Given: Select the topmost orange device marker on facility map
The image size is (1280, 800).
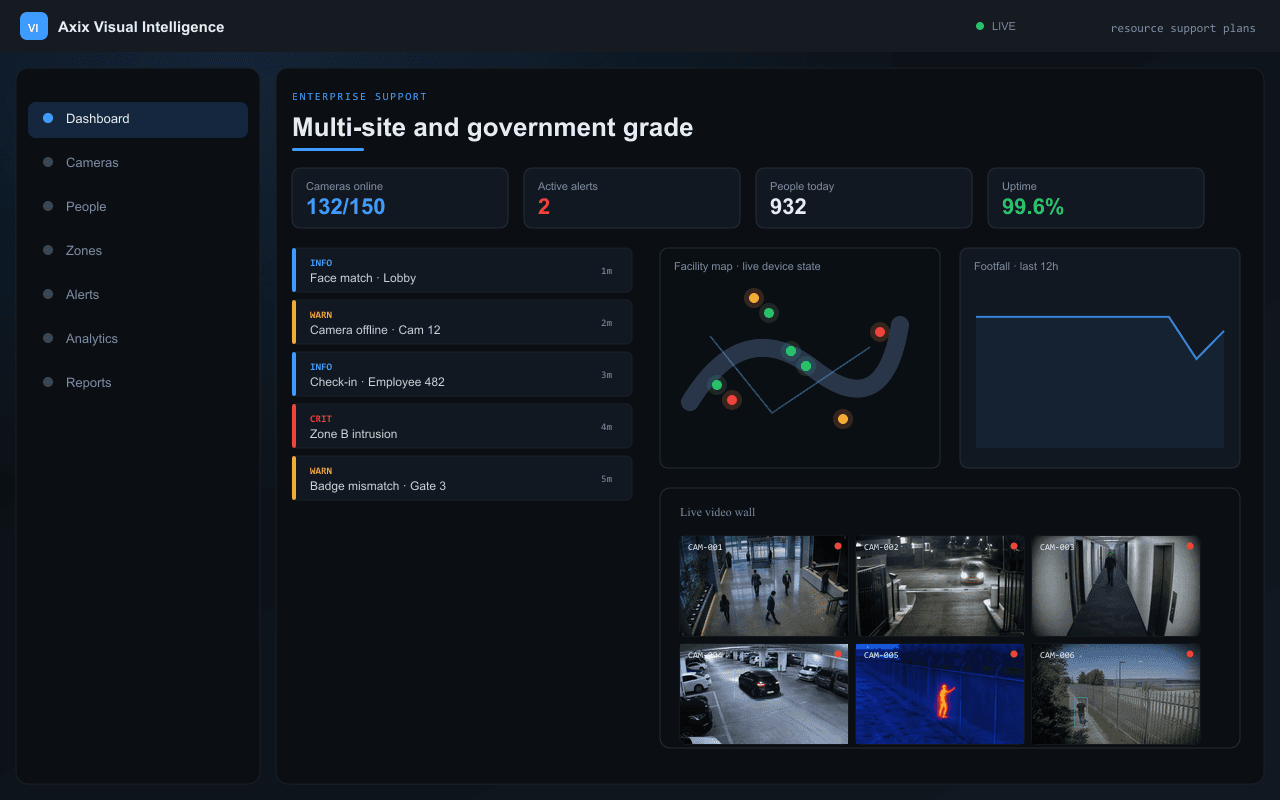Looking at the screenshot, I should click(x=754, y=298).
